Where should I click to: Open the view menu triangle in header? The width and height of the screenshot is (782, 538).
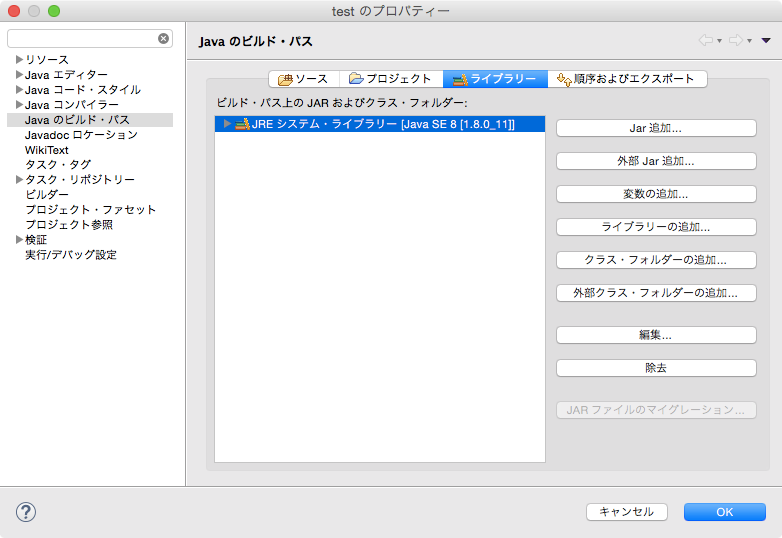pos(766,40)
